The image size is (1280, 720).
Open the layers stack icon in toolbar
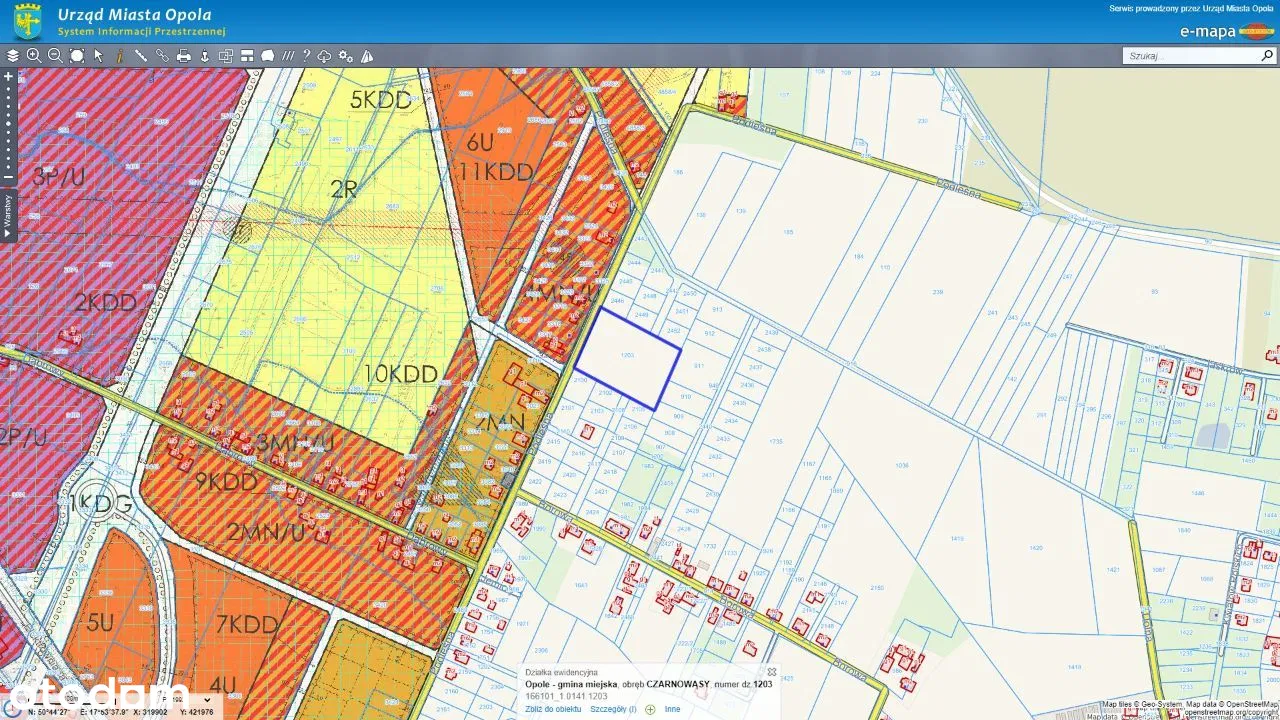(13, 56)
